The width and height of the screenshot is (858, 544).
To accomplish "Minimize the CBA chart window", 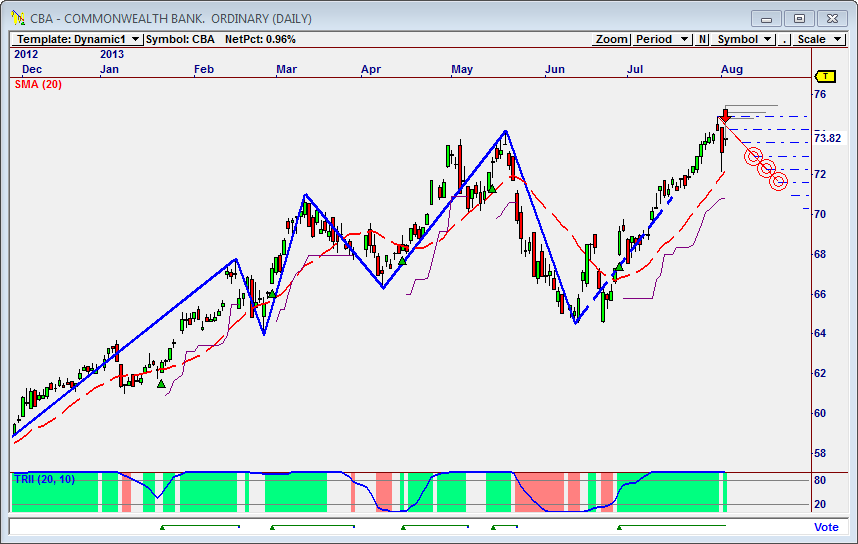I will click(767, 19).
